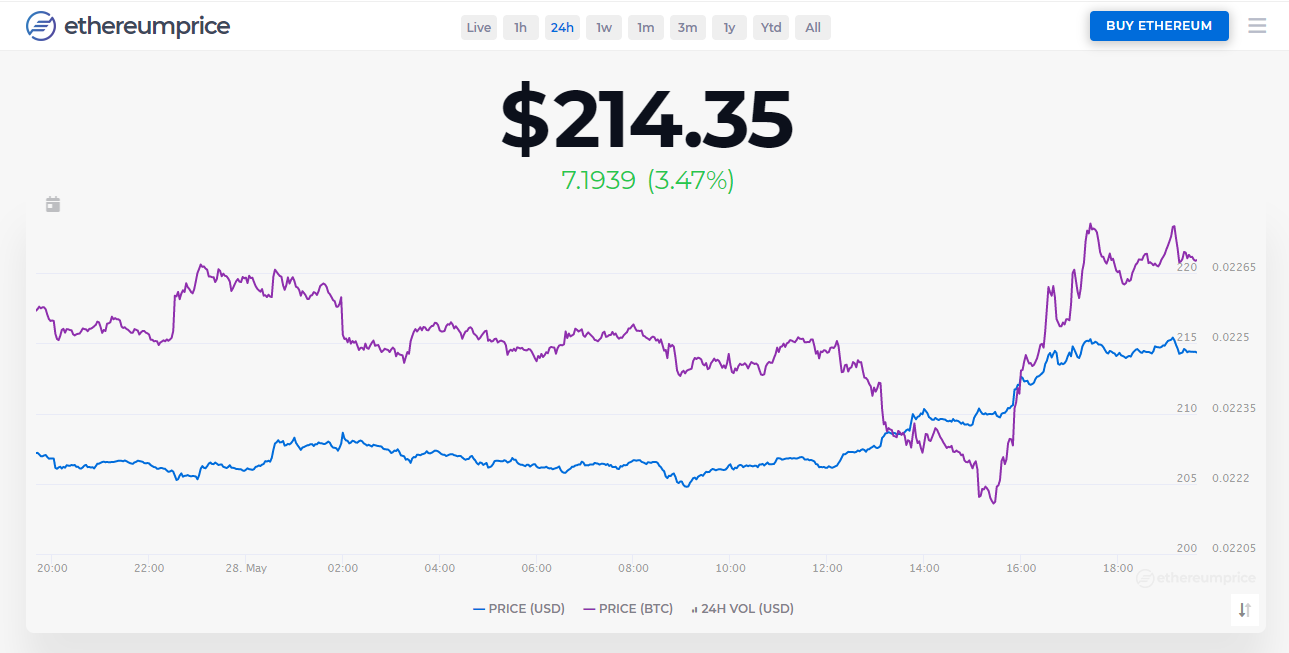Click the 14:00 time axis label
The width and height of the screenshot is (1289, 653).
[925, 568]
